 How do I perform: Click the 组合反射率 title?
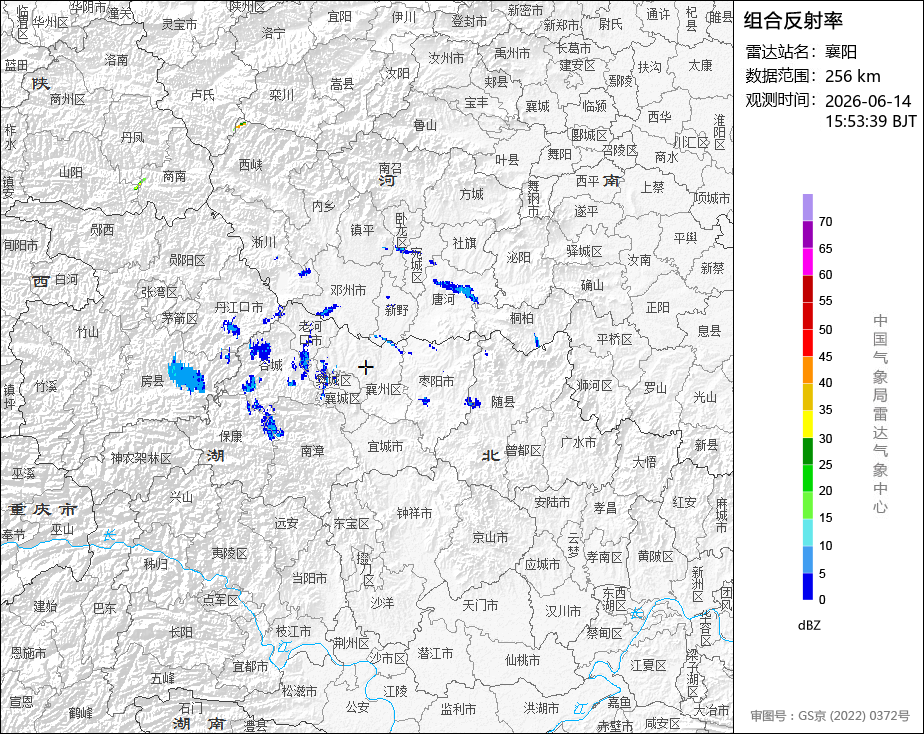point(793,20)
